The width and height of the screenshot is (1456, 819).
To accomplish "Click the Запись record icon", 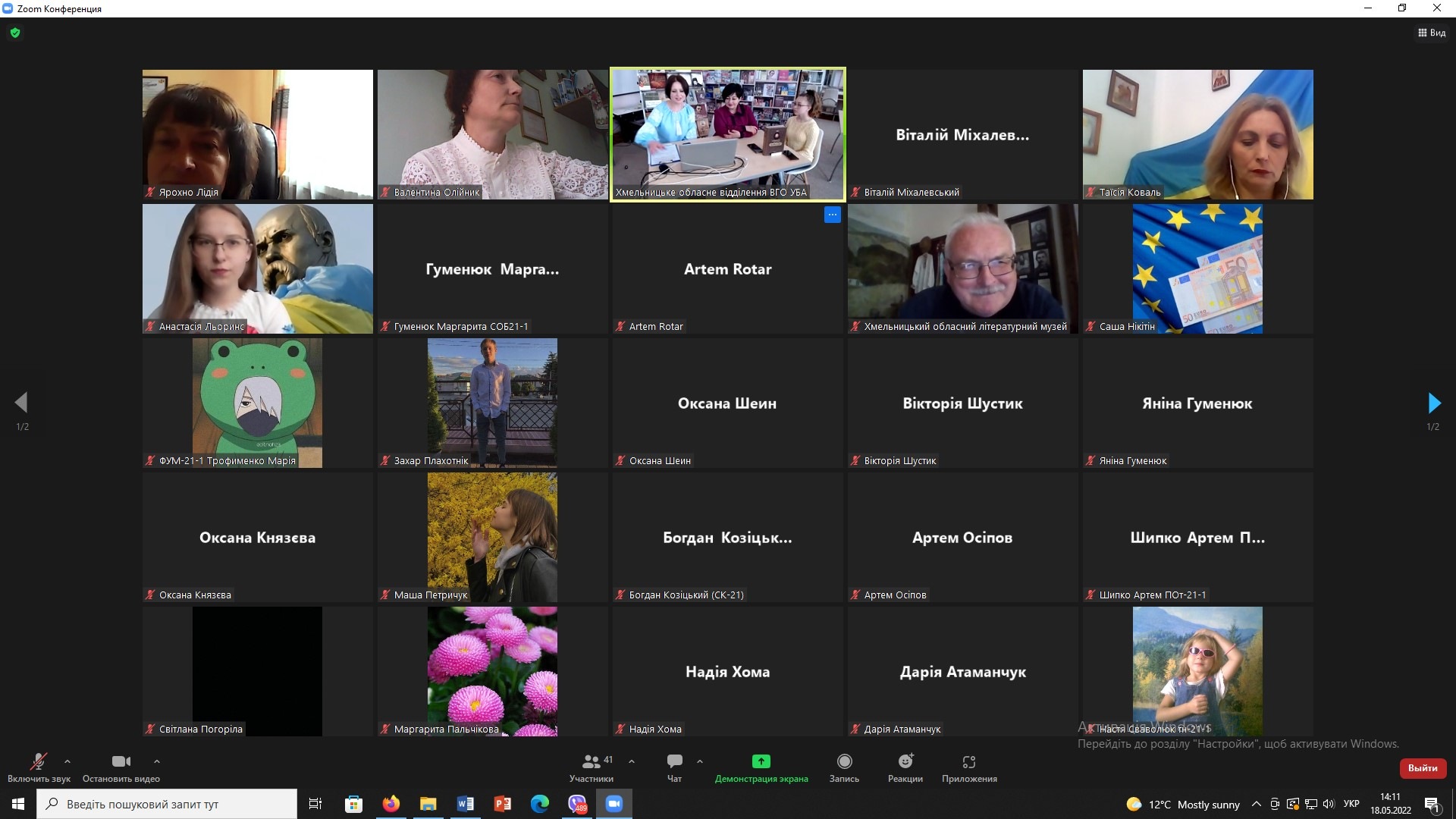I will click(x=844, y=761).
